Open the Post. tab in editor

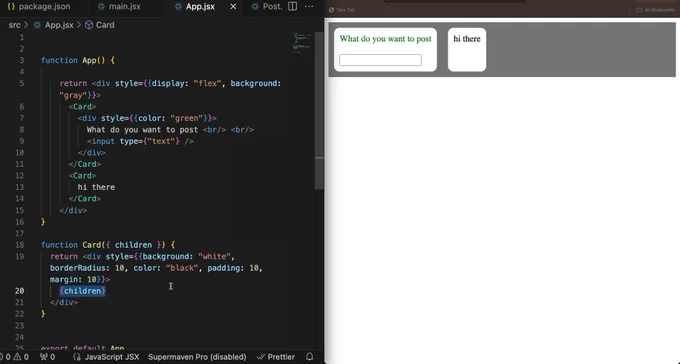pyautogui.click(x=268, y=7)
